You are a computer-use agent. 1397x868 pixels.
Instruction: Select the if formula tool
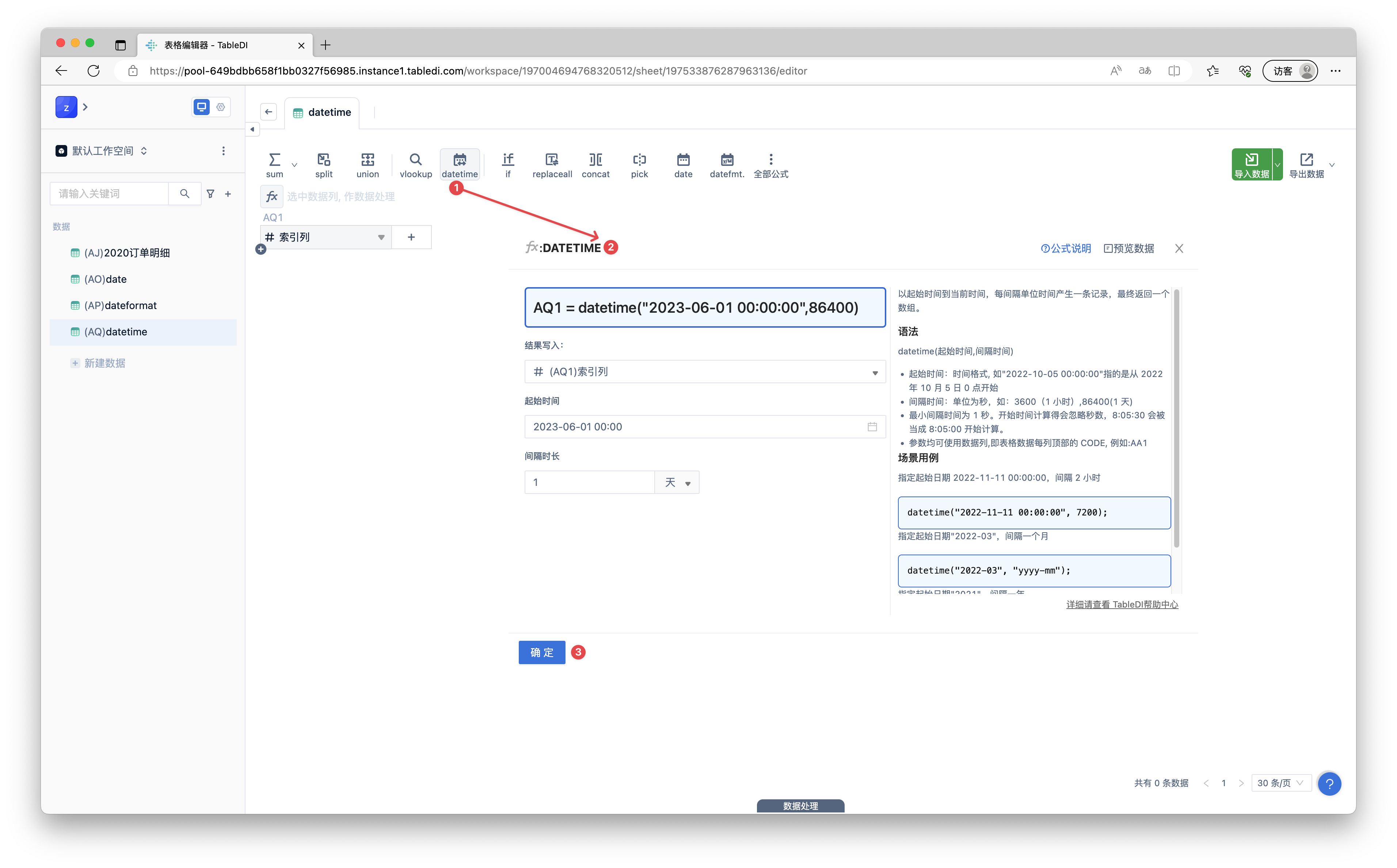(508, 165)
